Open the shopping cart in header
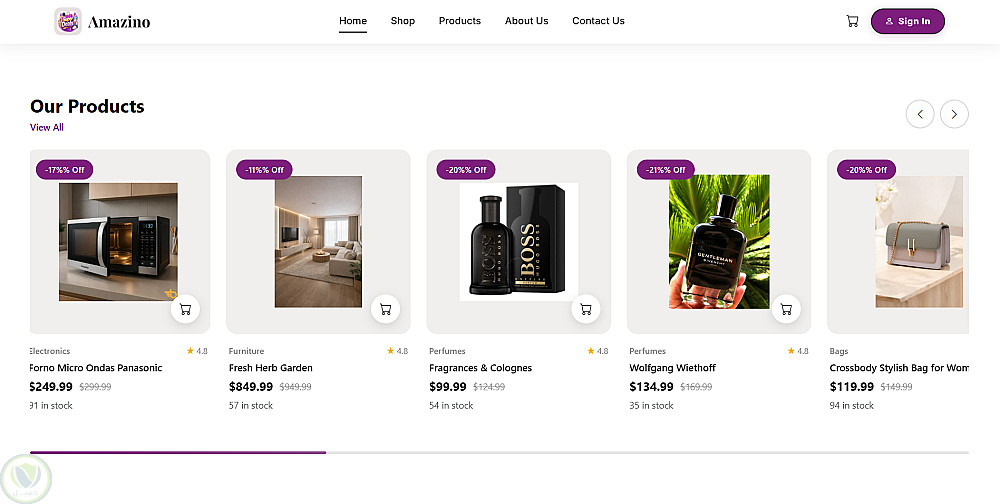The image size is (1000, 504). [x=852, y=21]
